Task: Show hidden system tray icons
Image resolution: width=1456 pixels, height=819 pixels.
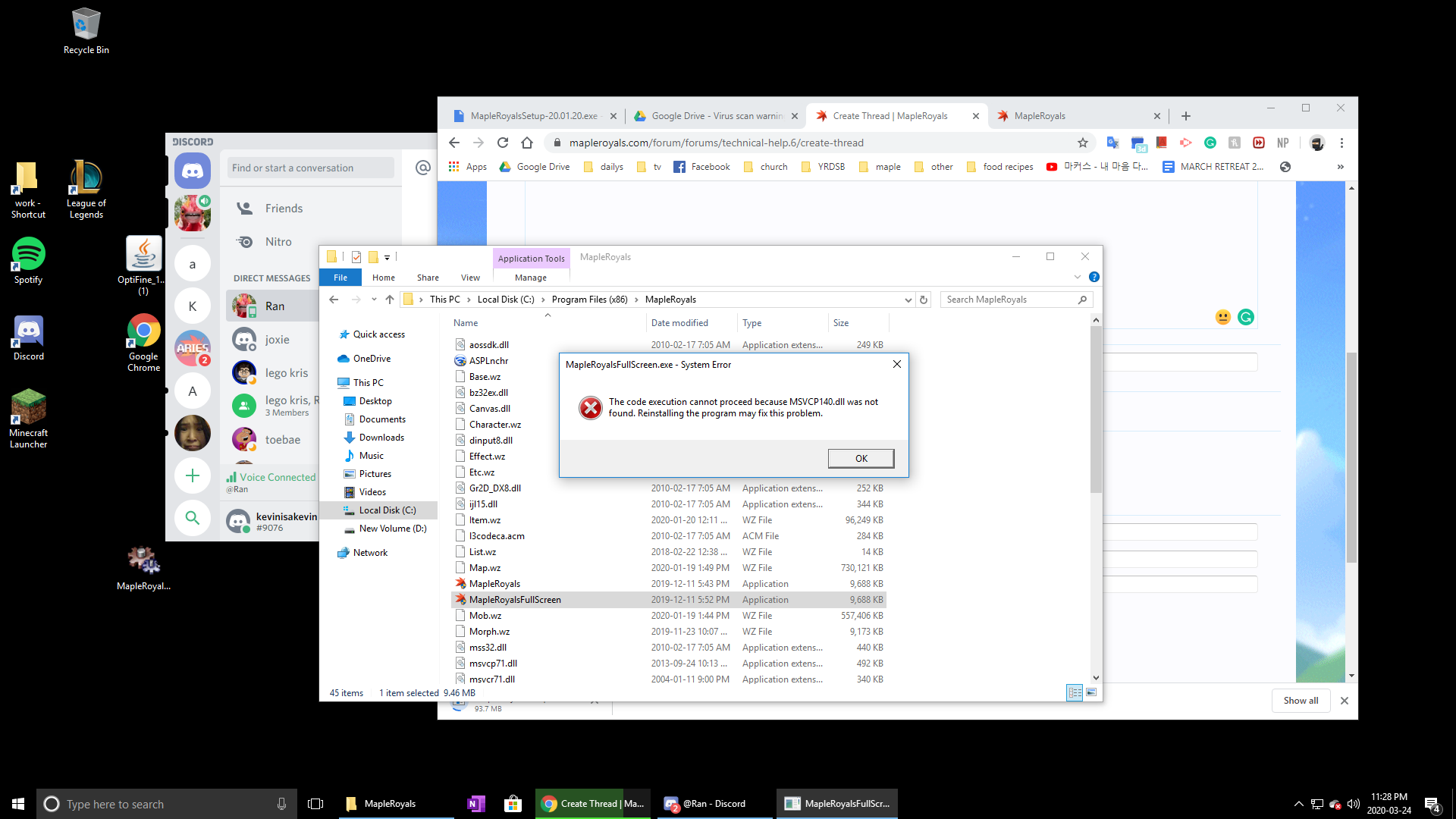Action: tap(1298, 804)
